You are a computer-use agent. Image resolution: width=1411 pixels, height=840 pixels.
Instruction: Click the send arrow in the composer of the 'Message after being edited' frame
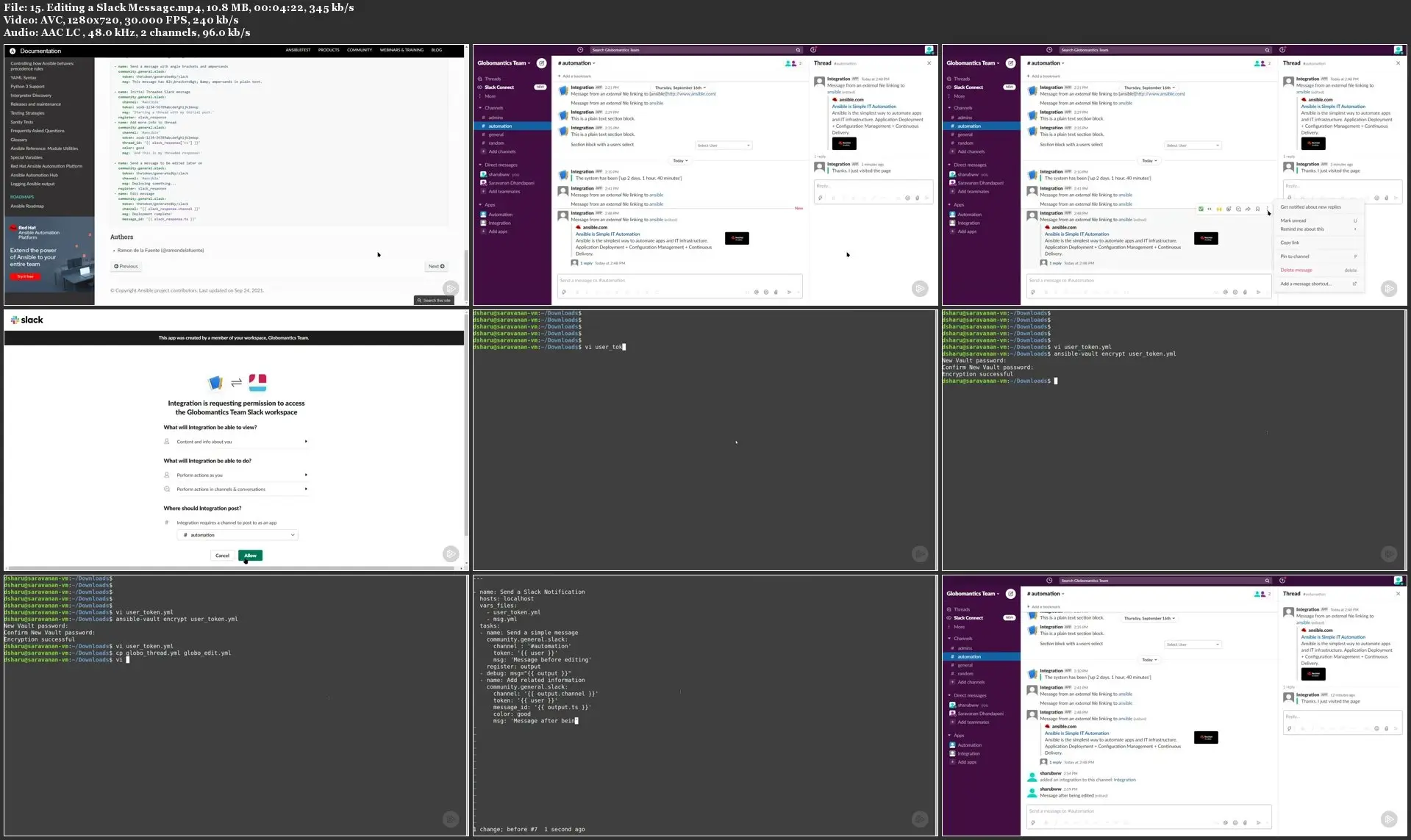coord(1259,822)
